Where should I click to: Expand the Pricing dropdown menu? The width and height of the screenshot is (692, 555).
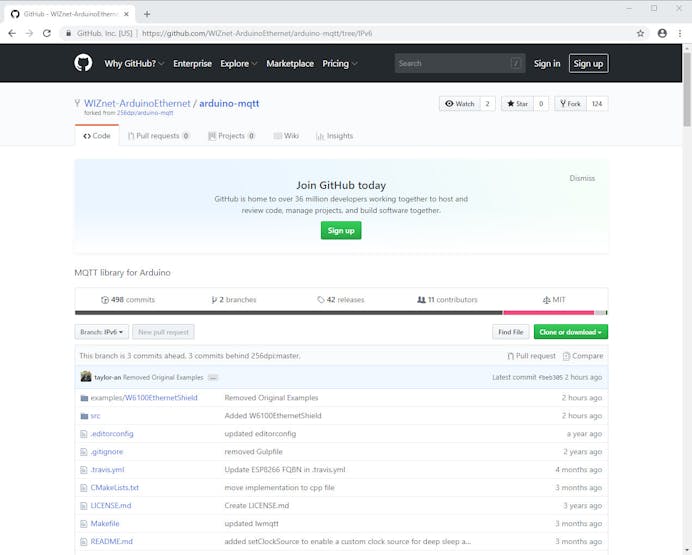click(339, 64)
